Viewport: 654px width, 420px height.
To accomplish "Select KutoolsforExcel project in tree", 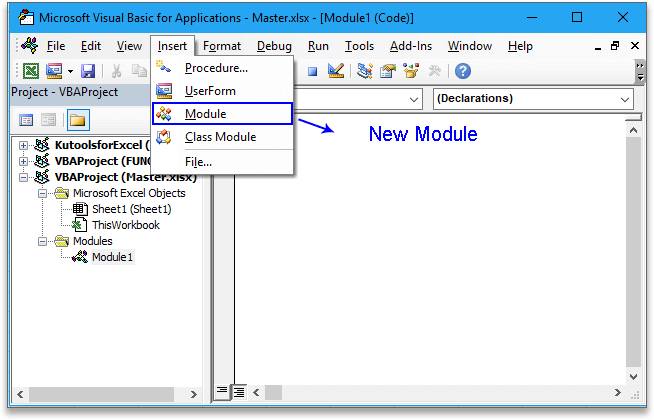I will click(102, 145).
